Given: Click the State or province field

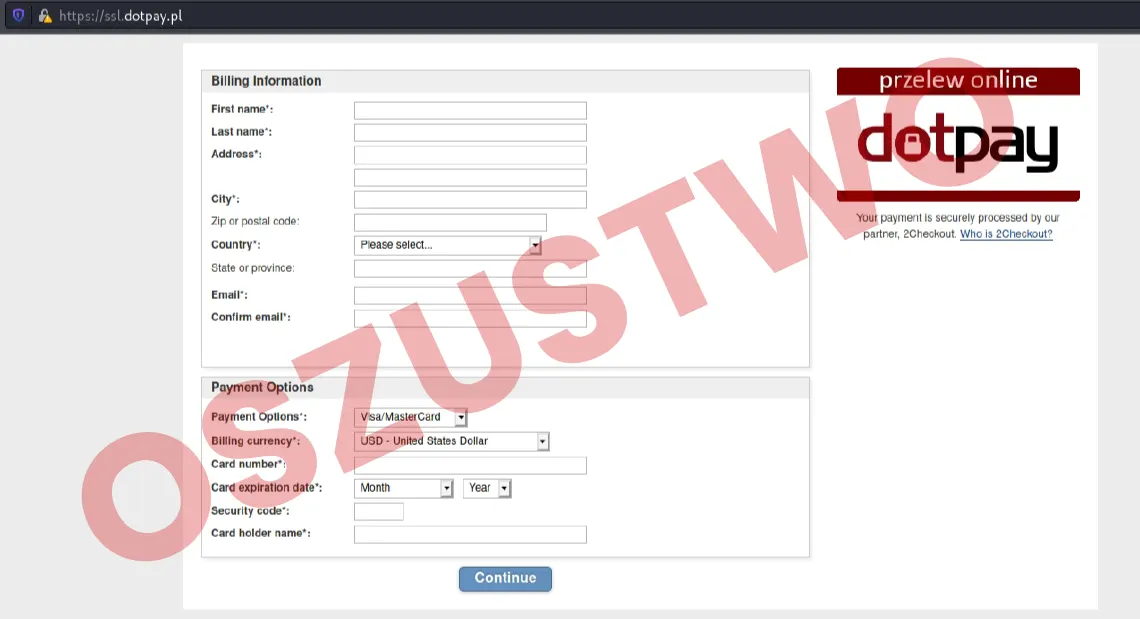Looking at the screenshot, I should [470, 268].
